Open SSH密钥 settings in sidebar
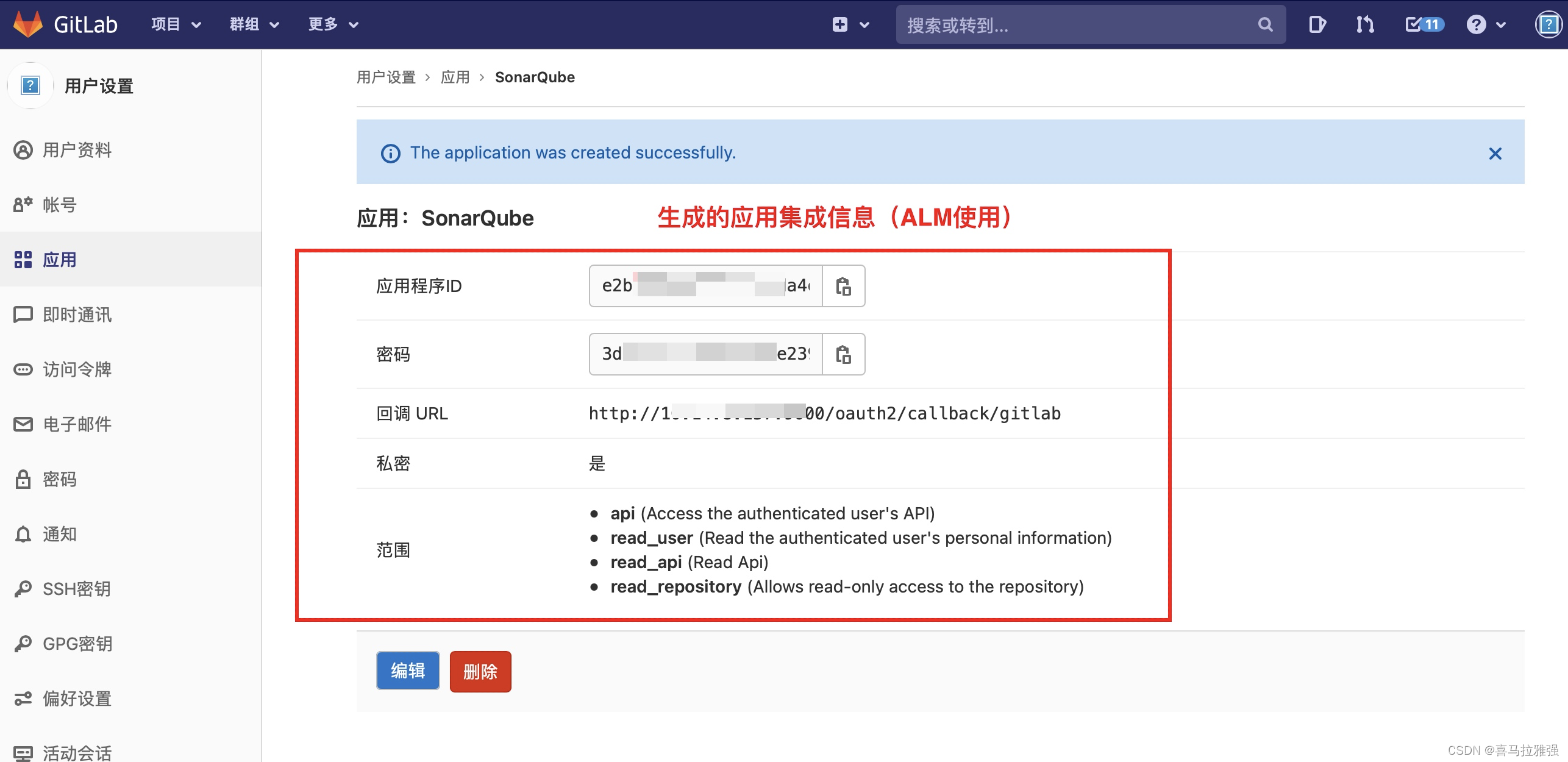 (76, 589)
